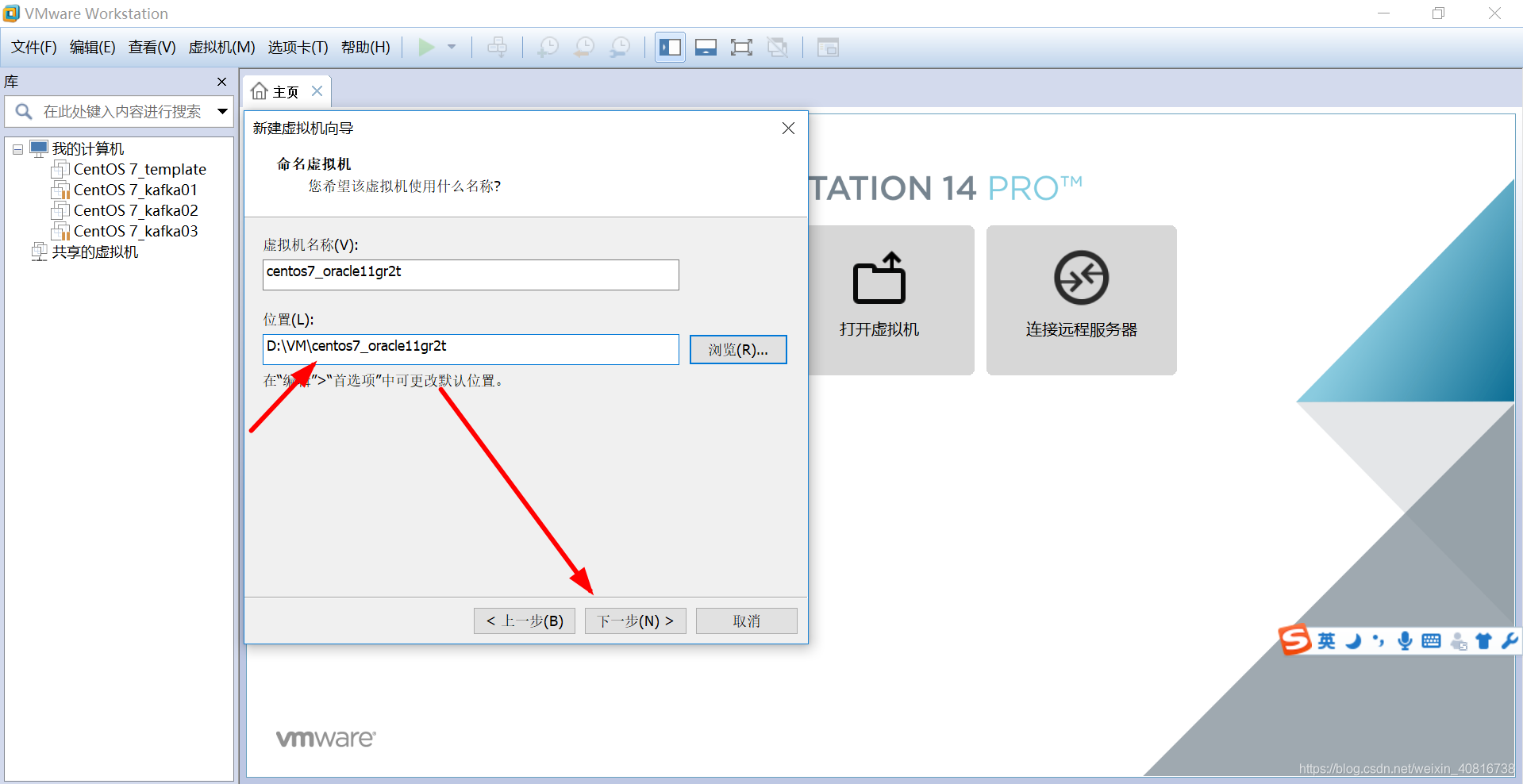Open the library search filter dropdown
The width and height of the screenshot is (1523, 784).
click(x=223, y=112)
